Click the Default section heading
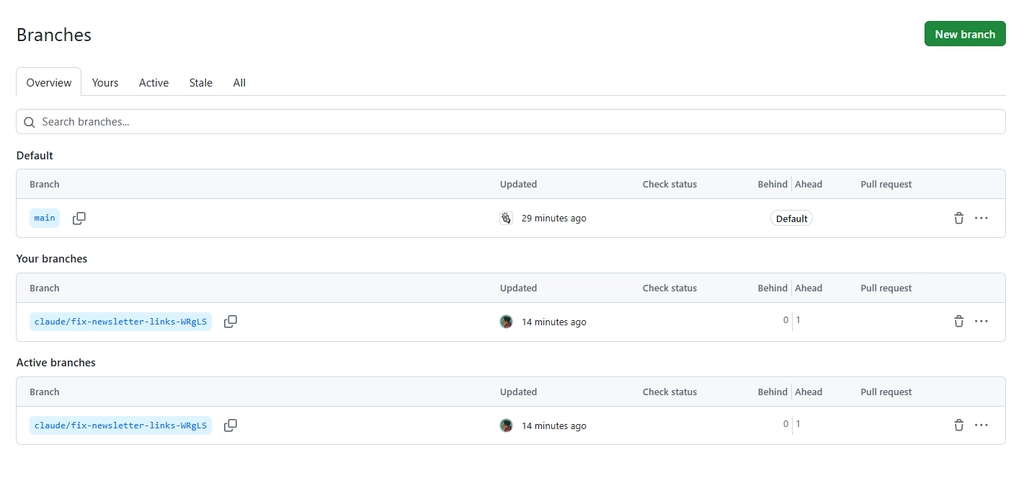1024x481 pixels. 35,155
